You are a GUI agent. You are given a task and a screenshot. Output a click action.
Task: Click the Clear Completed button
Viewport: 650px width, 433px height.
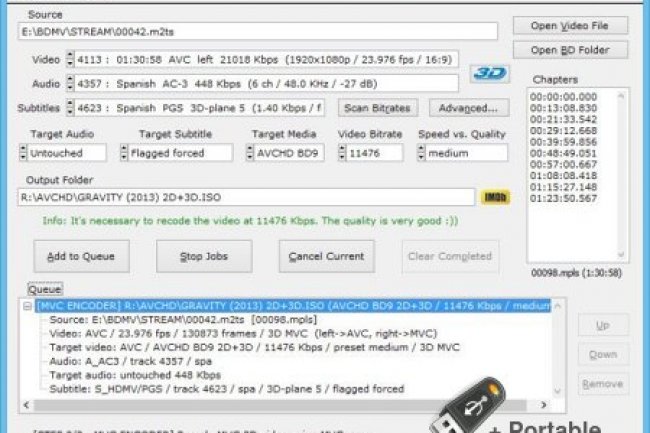click(x=450, y=256)
